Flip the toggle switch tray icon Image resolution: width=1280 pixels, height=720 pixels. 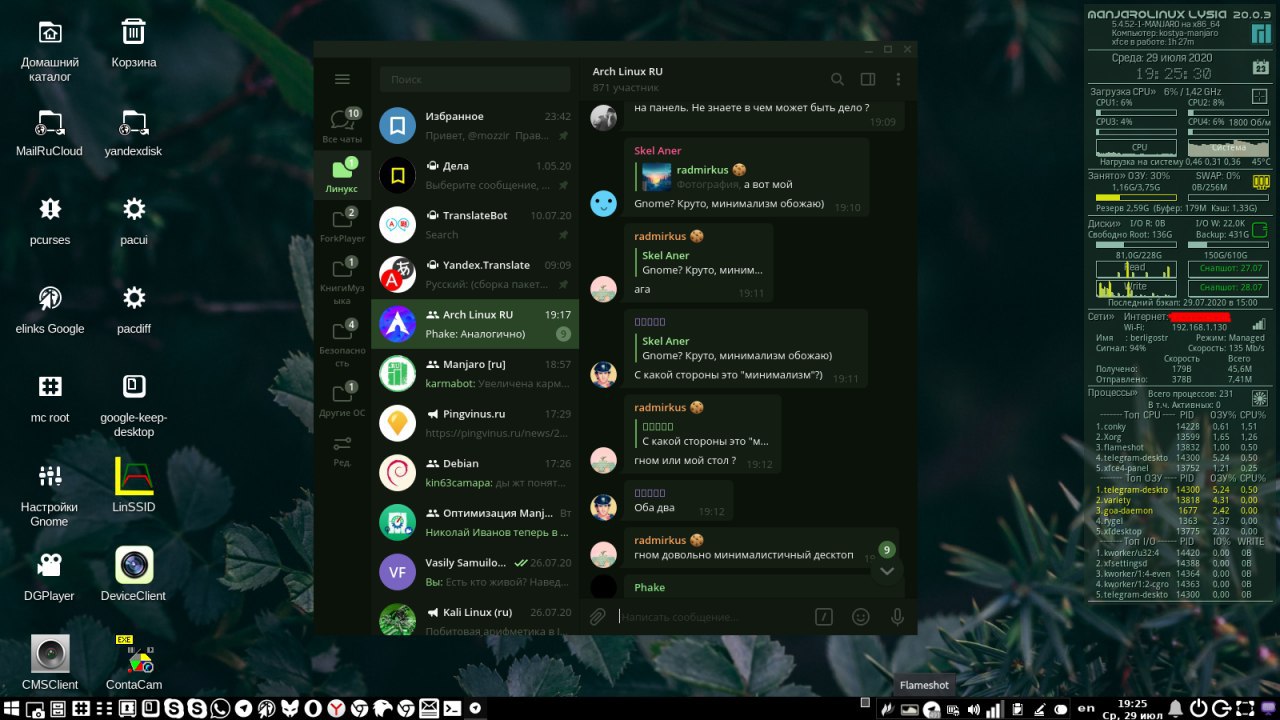[1061, 709]
